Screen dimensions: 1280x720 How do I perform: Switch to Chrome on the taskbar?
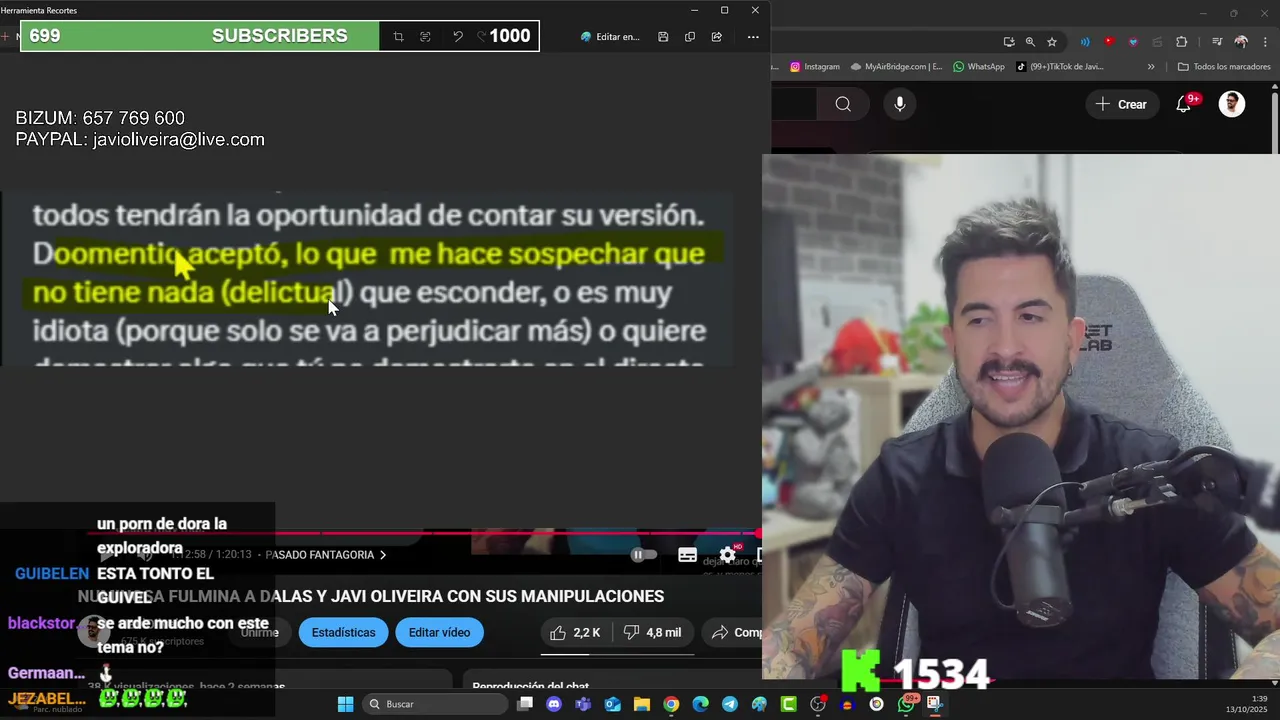(x=671, y=704)
